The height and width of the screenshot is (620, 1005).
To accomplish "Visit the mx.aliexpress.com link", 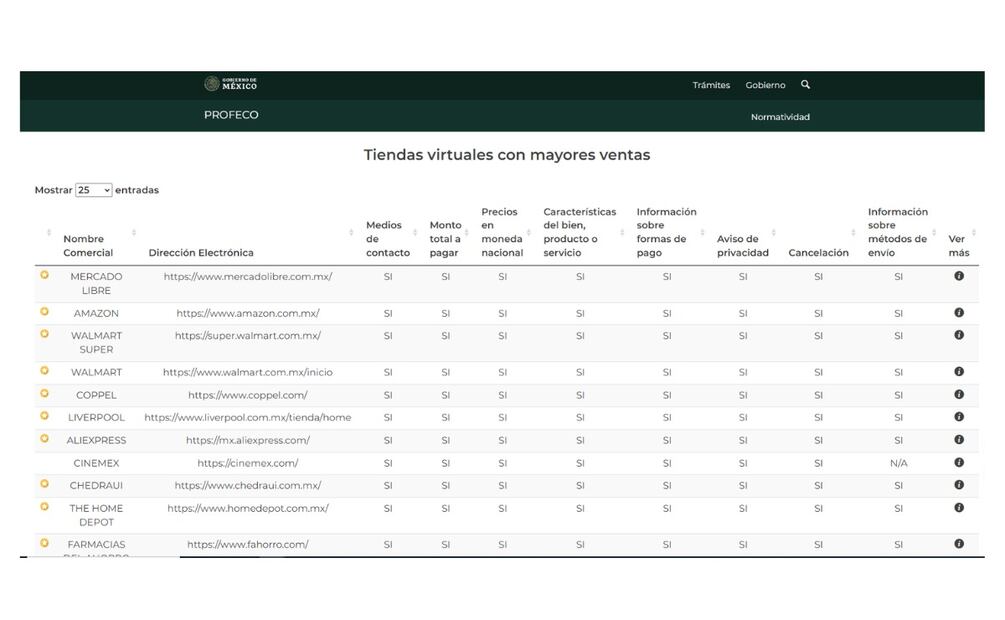I will [248, 440].
